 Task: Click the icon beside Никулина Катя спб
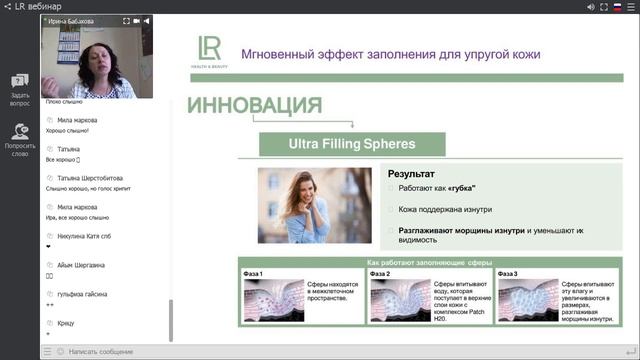50,236
